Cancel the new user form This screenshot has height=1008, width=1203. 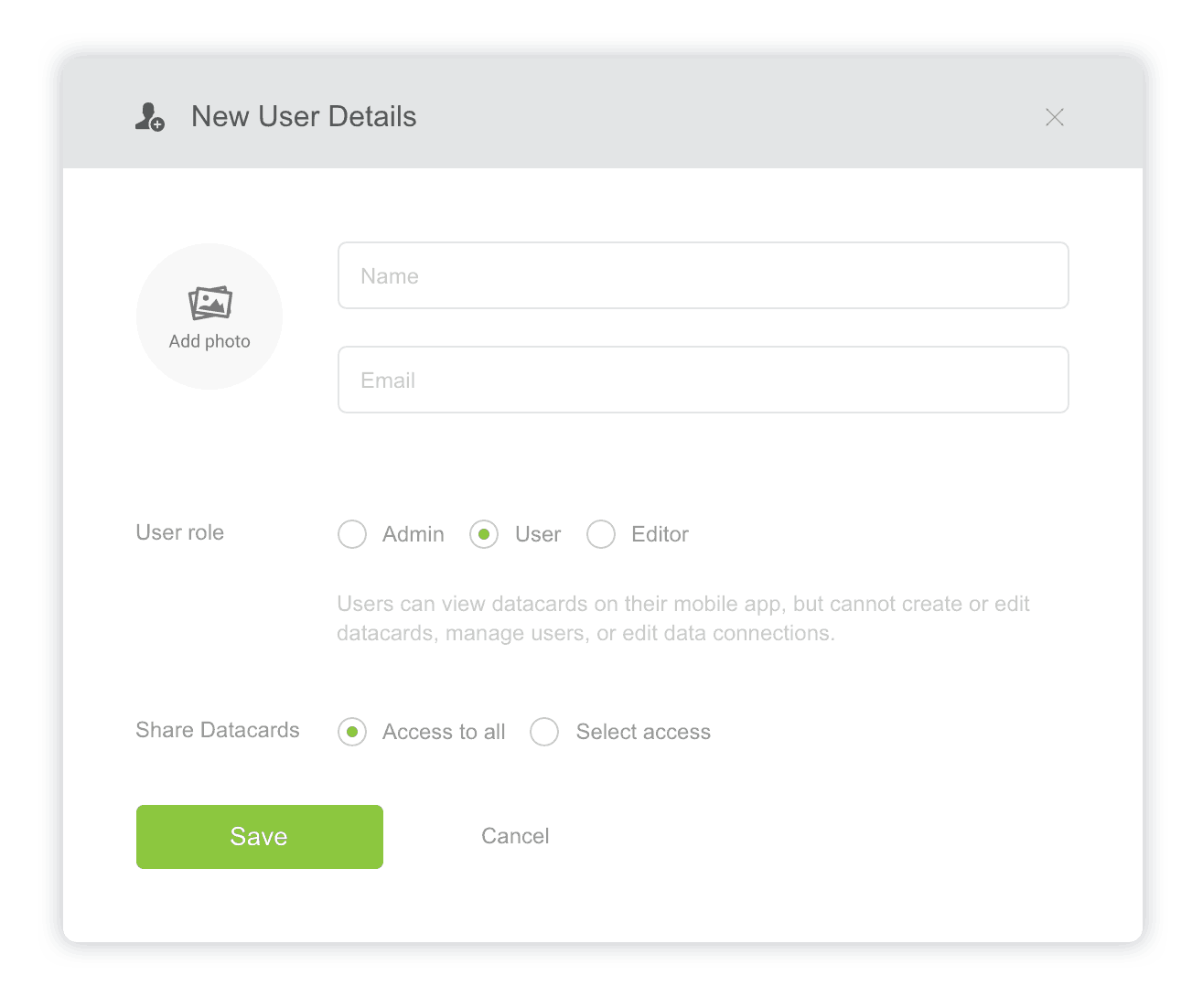pyautogui.click(x=515, y=836)
